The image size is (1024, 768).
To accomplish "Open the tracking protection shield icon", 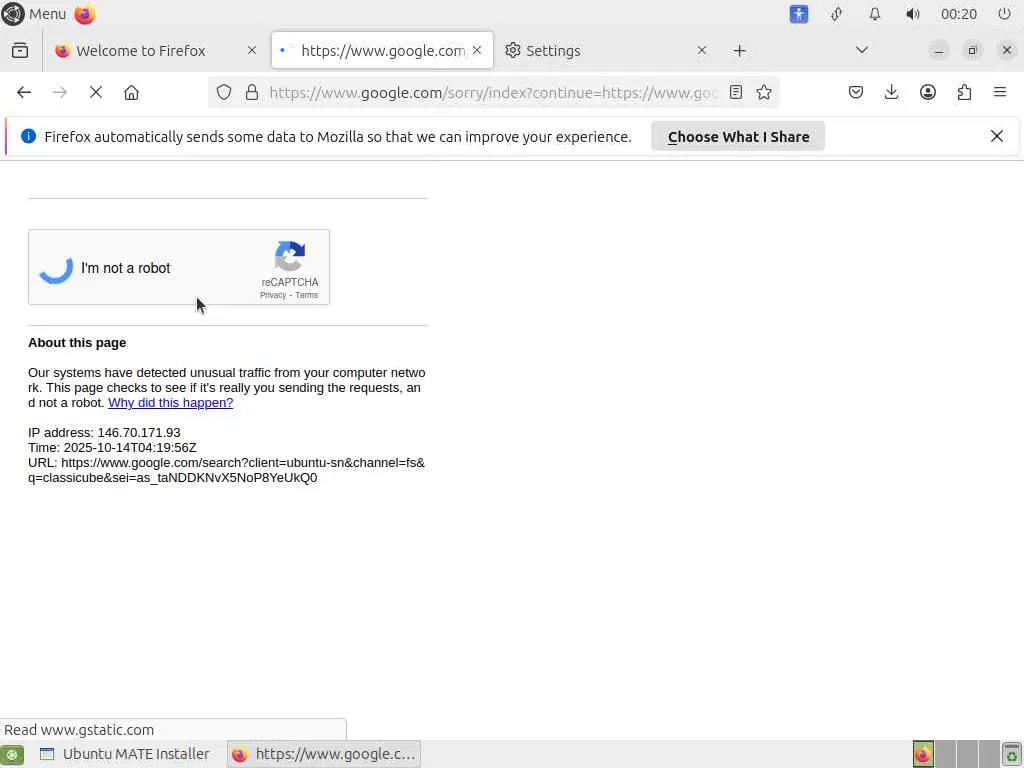I will click(224, 93).
